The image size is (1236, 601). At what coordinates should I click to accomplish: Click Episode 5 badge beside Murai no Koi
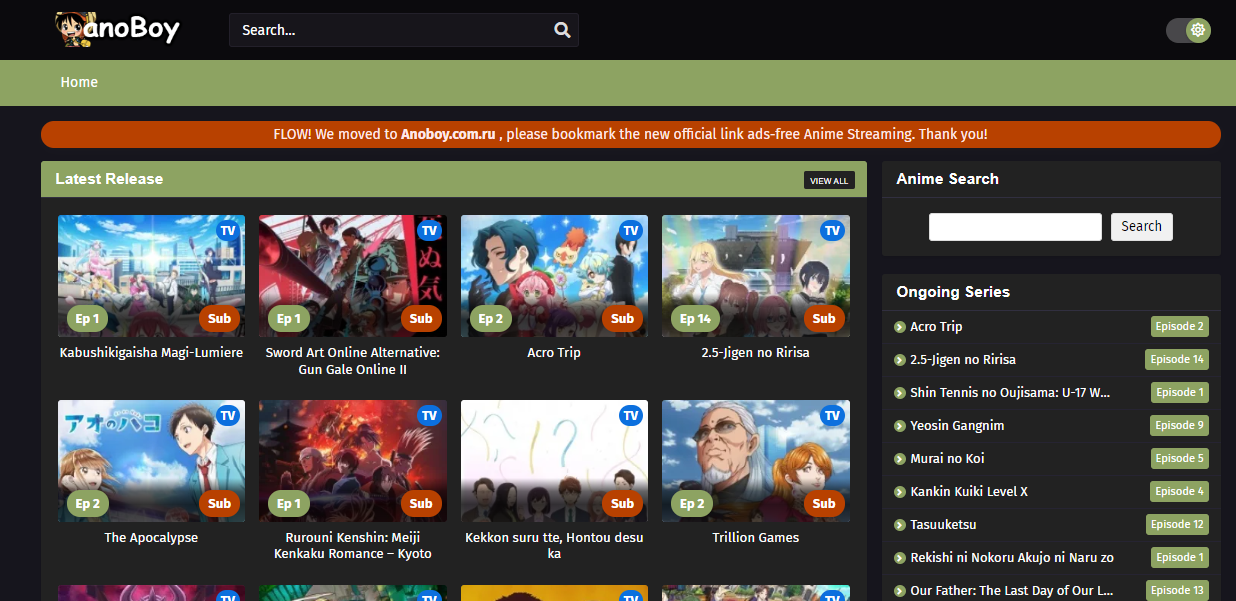pyautogui.click(x=1180, y=459)
